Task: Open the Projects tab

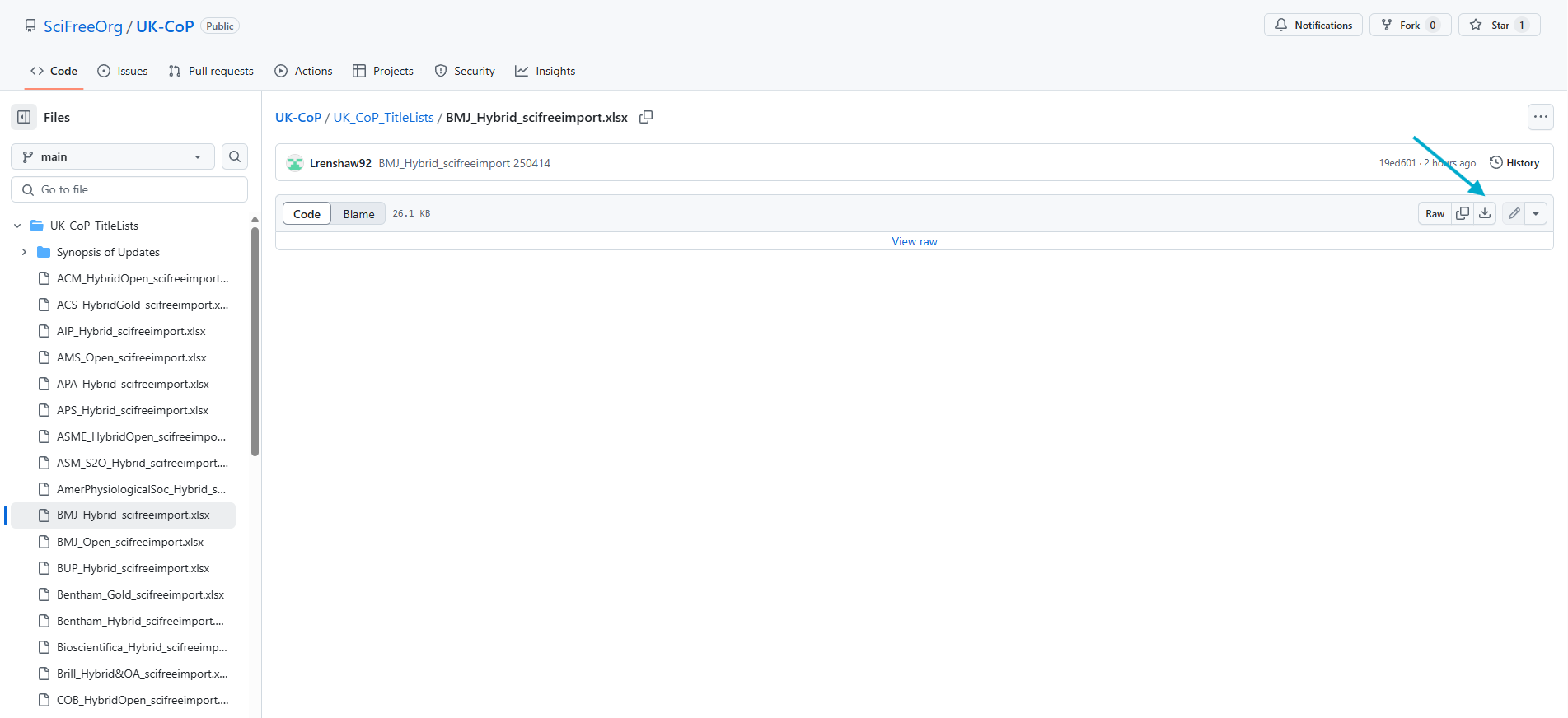Action: click(x=383, y=71)
